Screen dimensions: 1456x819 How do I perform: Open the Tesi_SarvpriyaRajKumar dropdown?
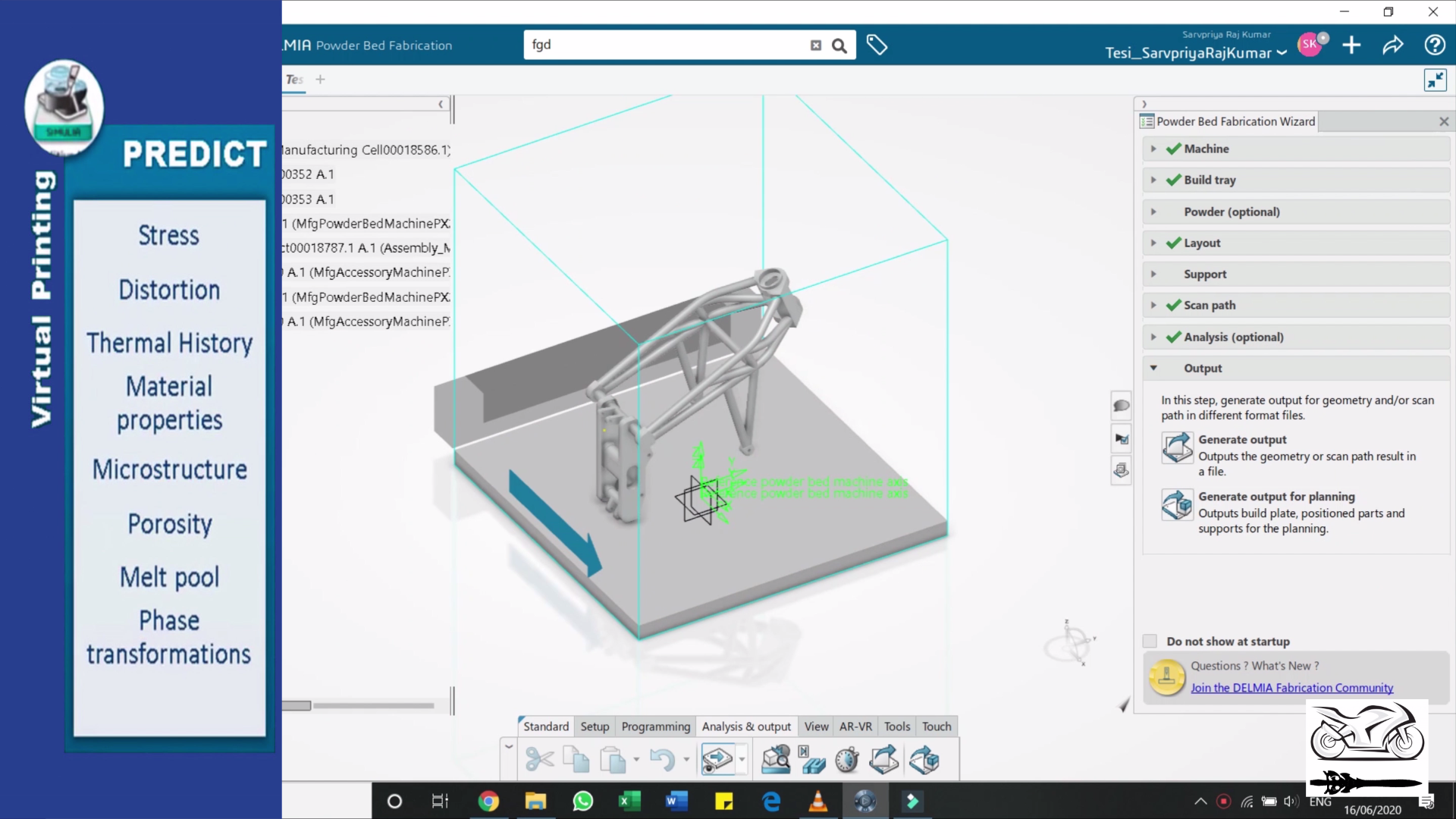[1196, 53]
